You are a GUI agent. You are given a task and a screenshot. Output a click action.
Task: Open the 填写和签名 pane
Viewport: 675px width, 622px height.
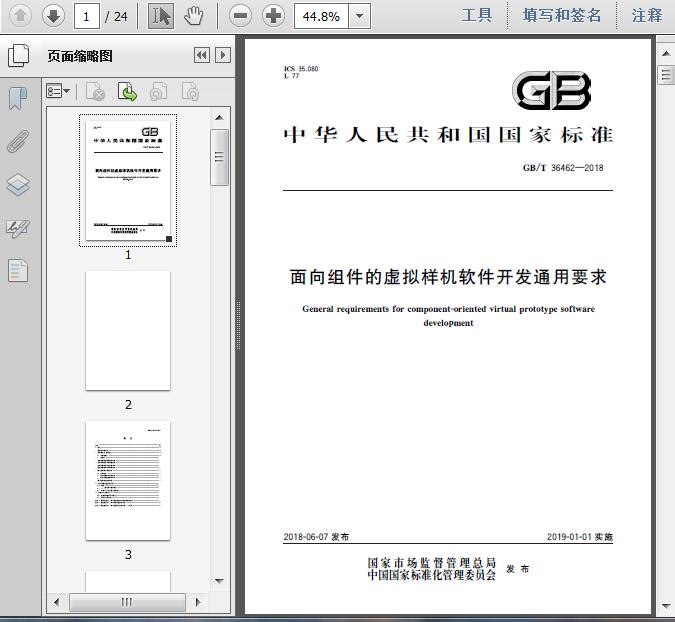(562, 15)
